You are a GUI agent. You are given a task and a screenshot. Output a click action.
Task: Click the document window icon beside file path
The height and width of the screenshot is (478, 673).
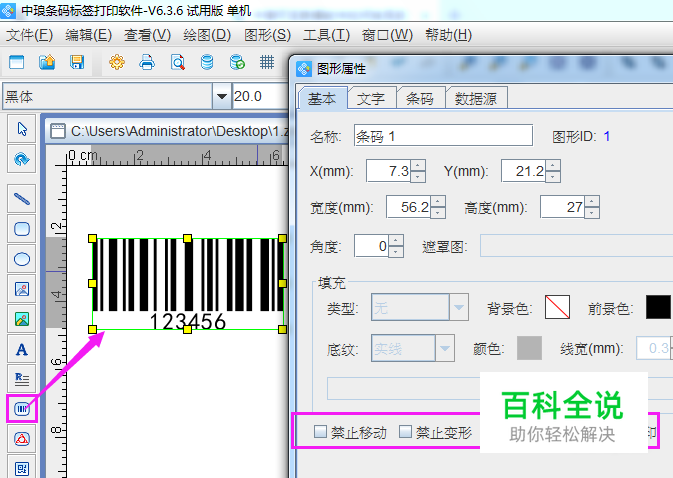(x=58, y=131)
